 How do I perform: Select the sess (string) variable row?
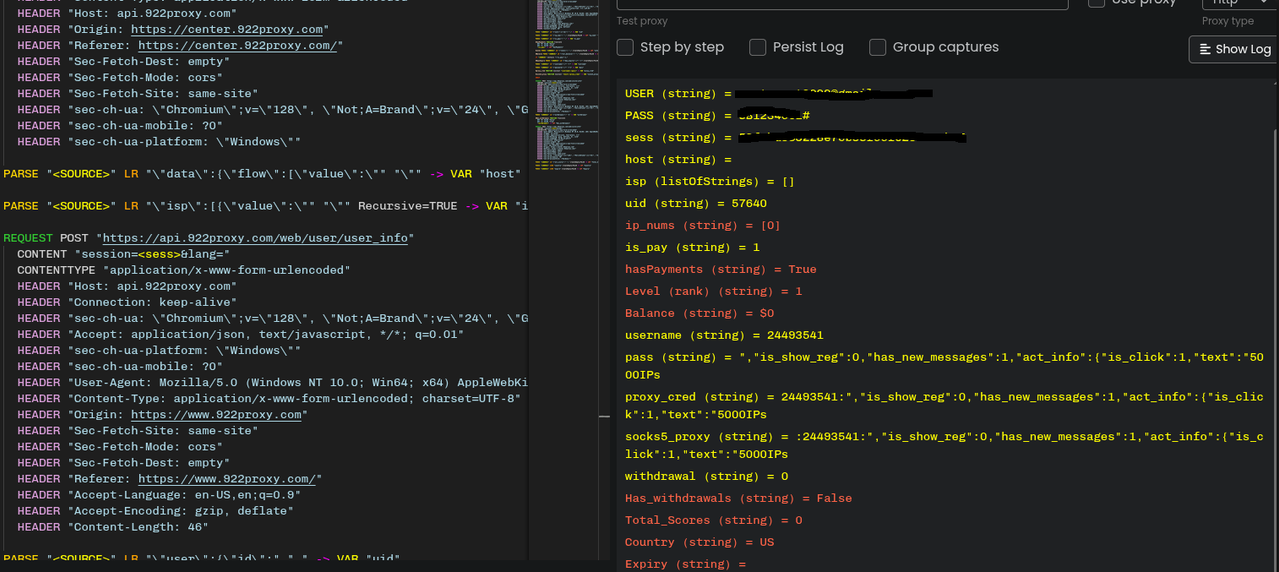795,137
